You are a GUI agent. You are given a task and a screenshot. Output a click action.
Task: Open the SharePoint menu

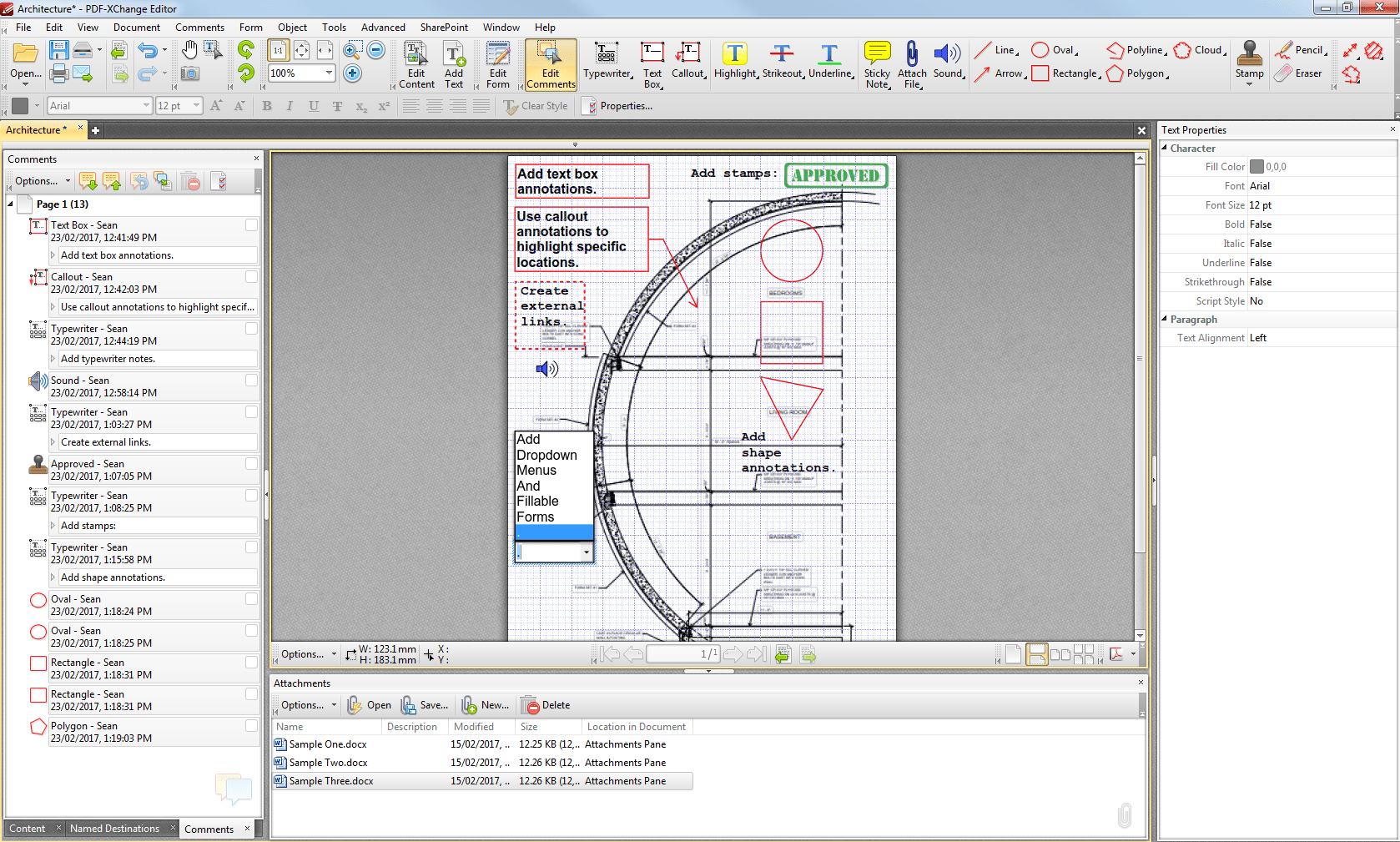[x=444, y=27]
